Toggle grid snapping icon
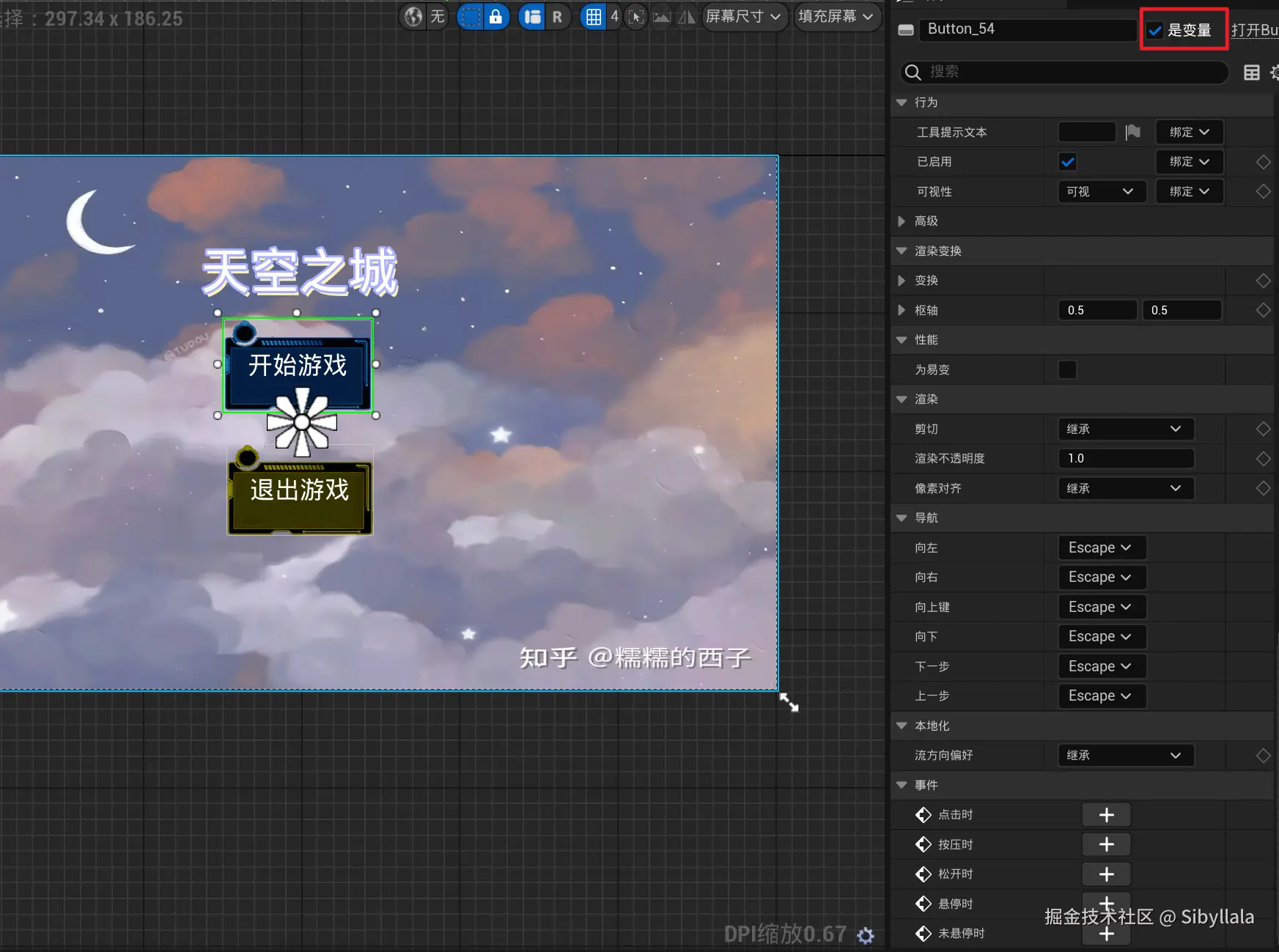 click(594, 16)
